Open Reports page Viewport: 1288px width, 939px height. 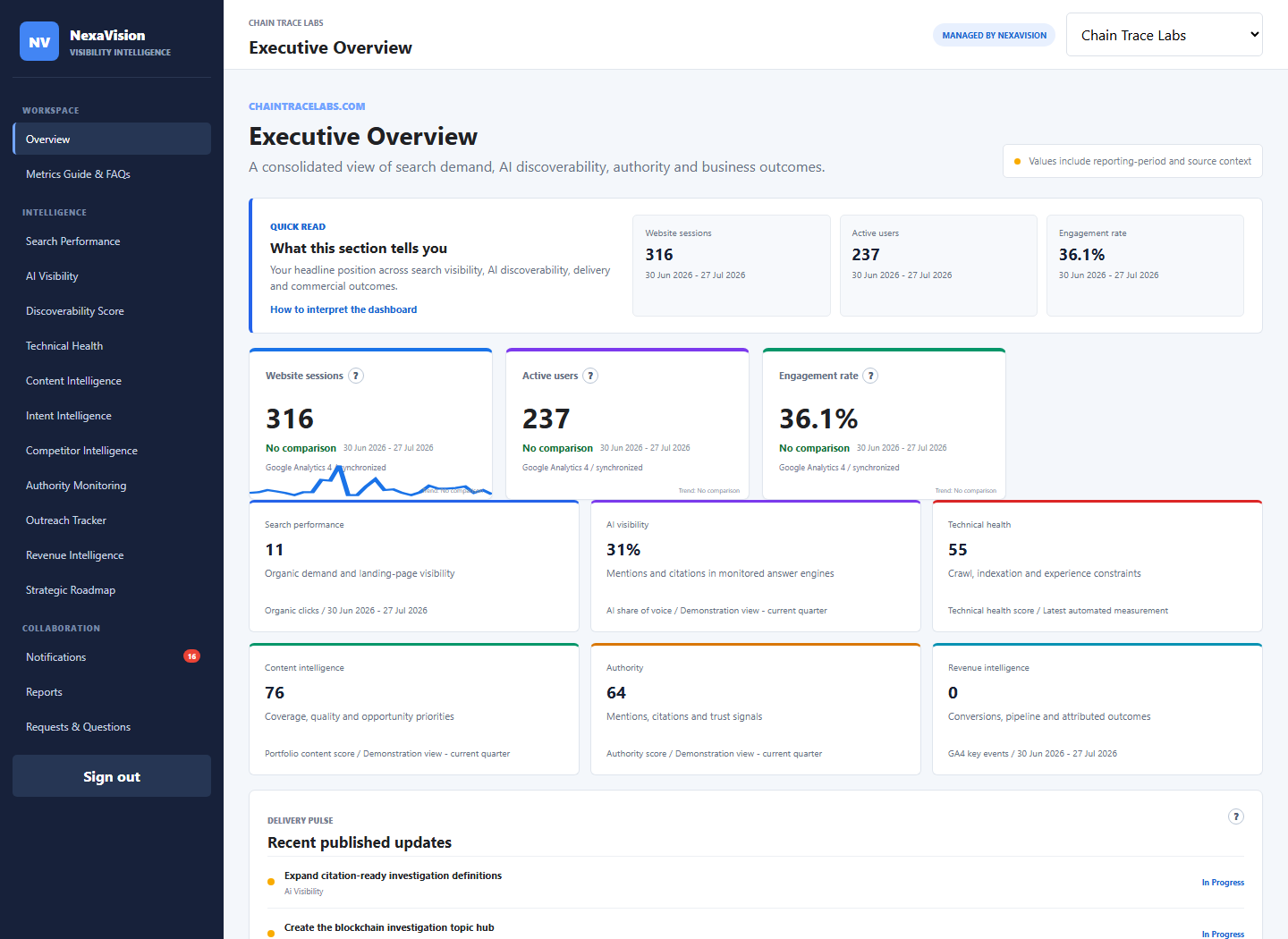[112, 692]
